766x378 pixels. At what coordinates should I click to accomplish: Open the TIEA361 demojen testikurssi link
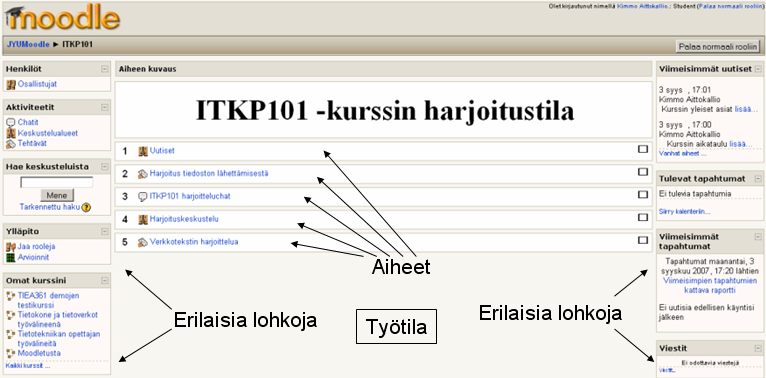click(x=48, y=300)
